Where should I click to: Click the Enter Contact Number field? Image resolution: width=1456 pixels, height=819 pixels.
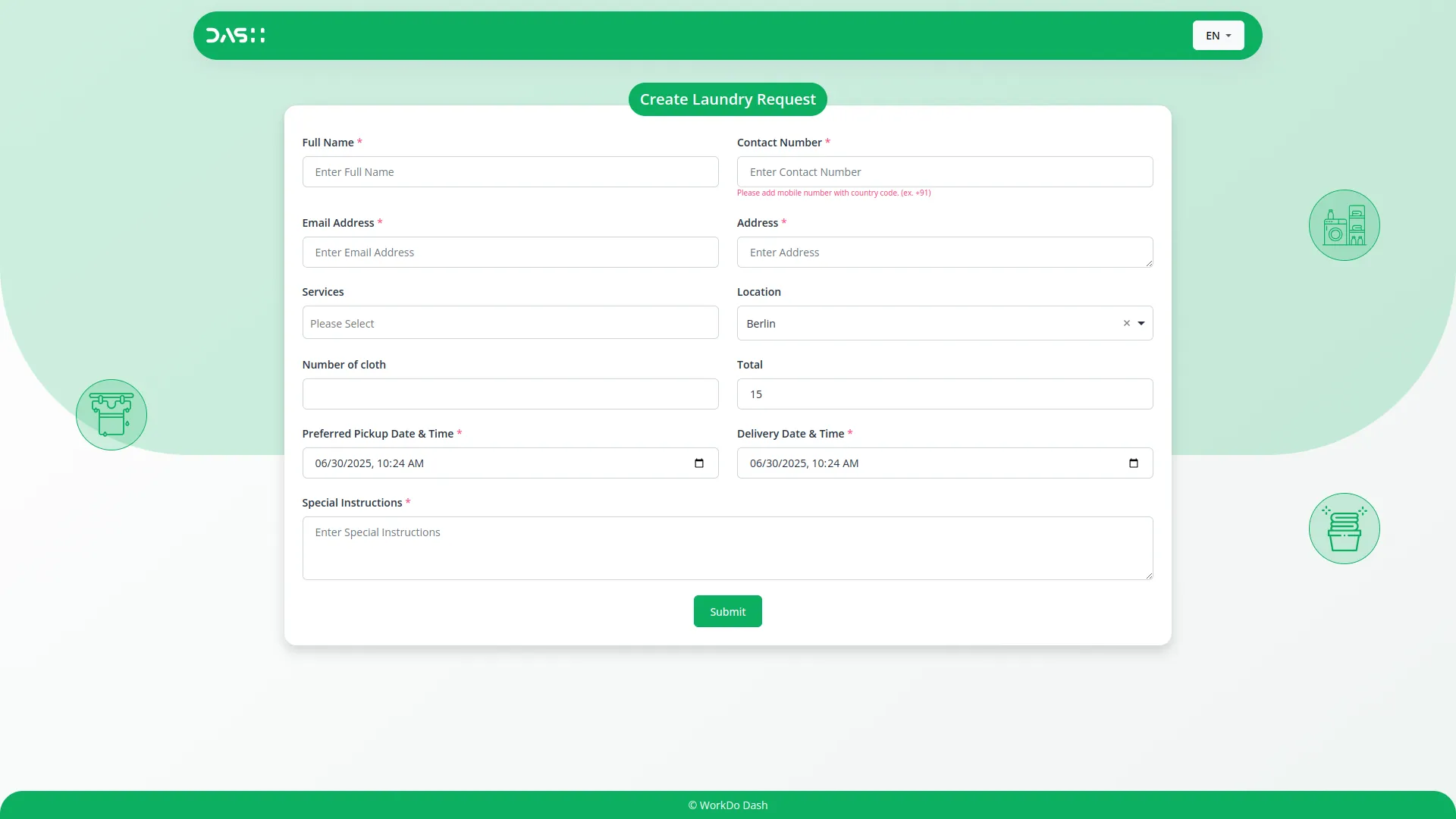[x=945, y=171]
